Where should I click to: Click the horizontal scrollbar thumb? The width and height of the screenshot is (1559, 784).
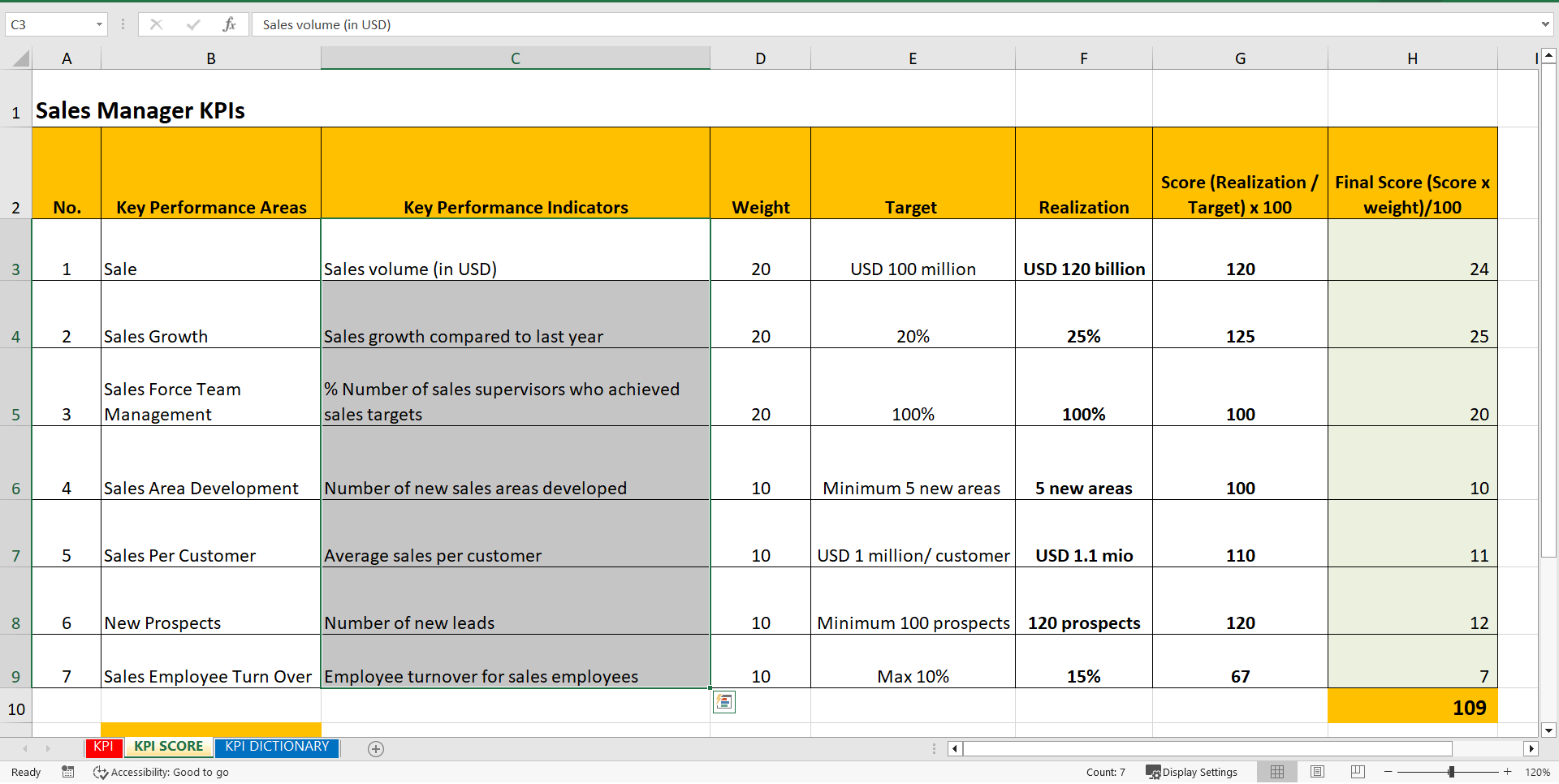1207,748
